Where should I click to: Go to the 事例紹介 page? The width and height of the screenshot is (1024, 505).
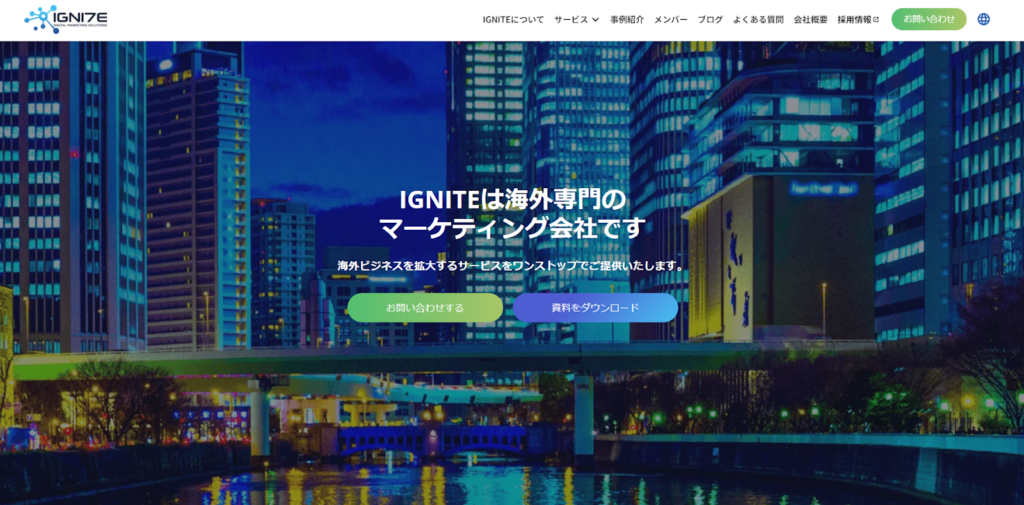[627, 20]
